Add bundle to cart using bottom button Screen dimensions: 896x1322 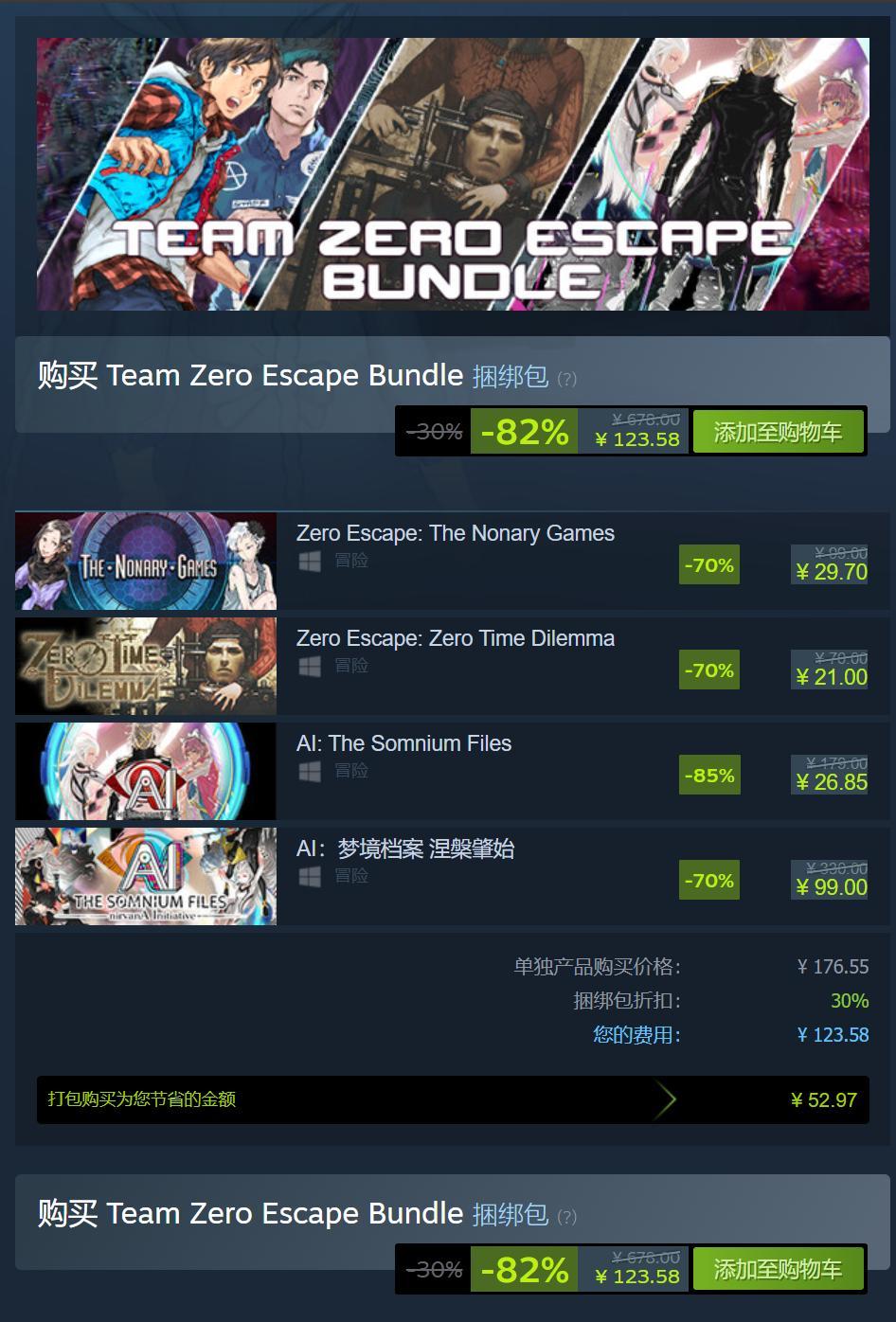click(x=778, y=1269)
